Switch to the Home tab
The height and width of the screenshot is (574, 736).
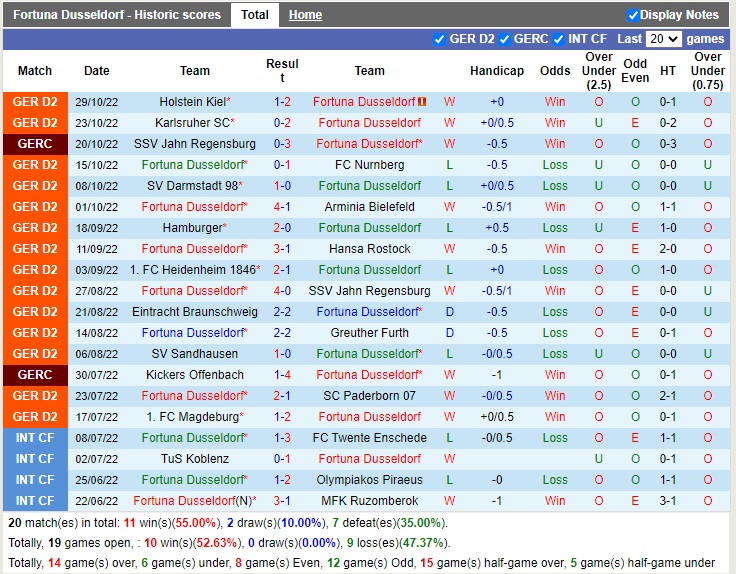pos(305,15)
